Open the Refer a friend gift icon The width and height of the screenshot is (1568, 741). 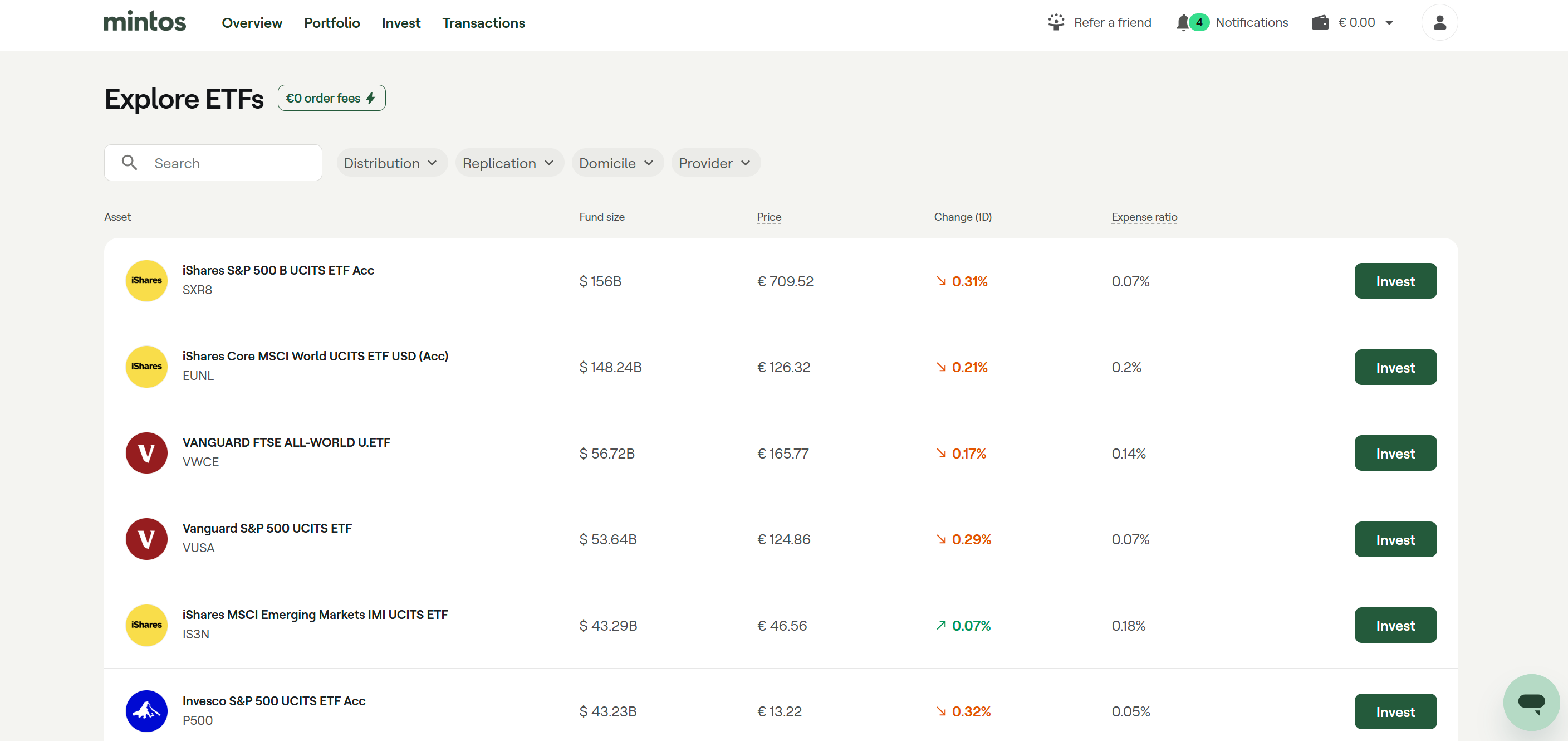pos(1056,22)
